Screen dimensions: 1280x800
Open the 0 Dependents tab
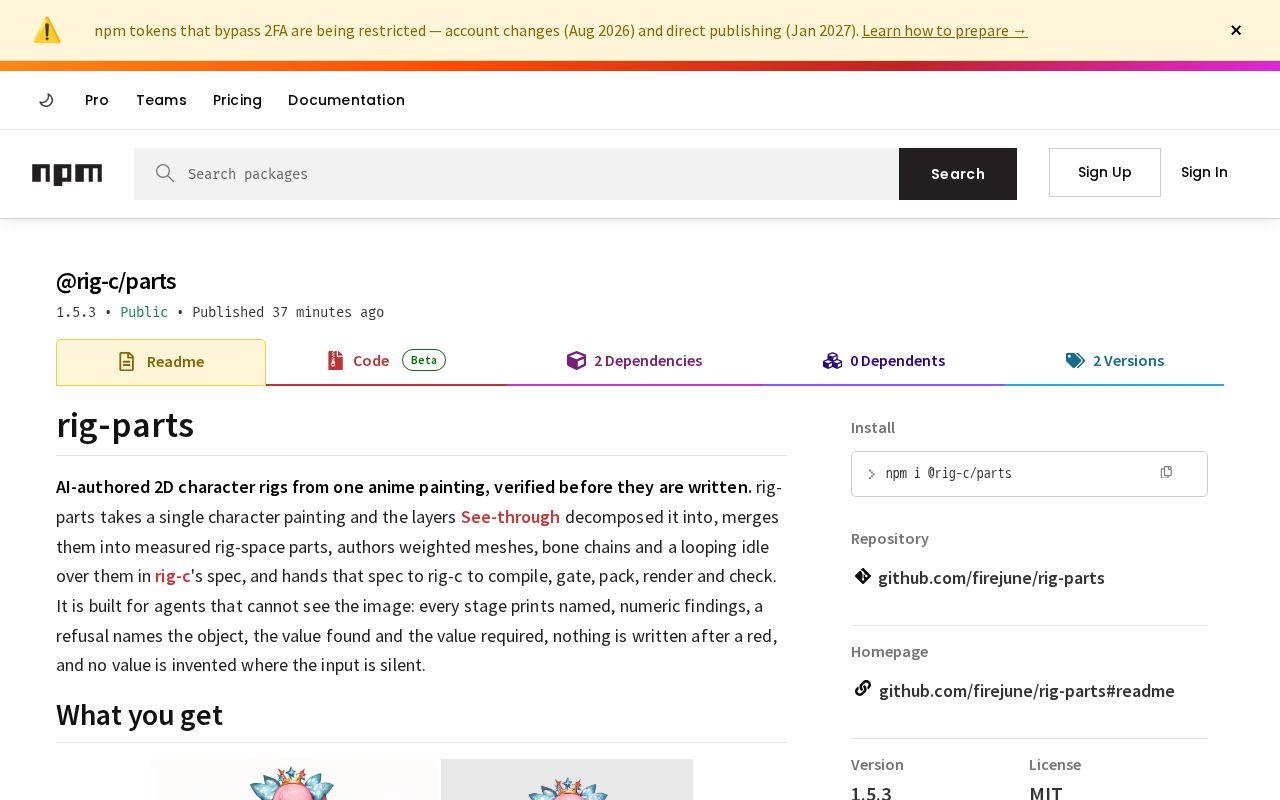884,361
